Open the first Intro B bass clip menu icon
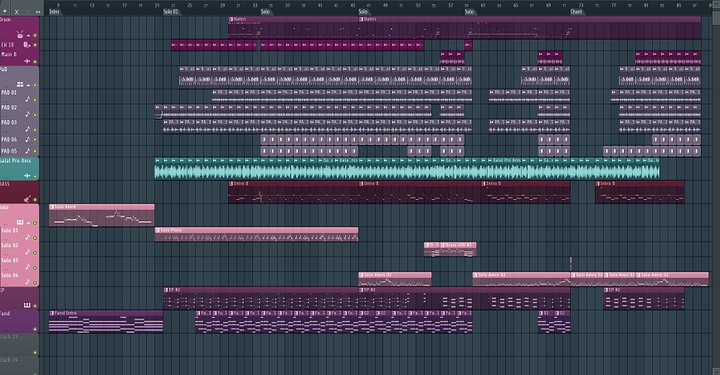This screenshot has height=375, width=720. point(231,184)
